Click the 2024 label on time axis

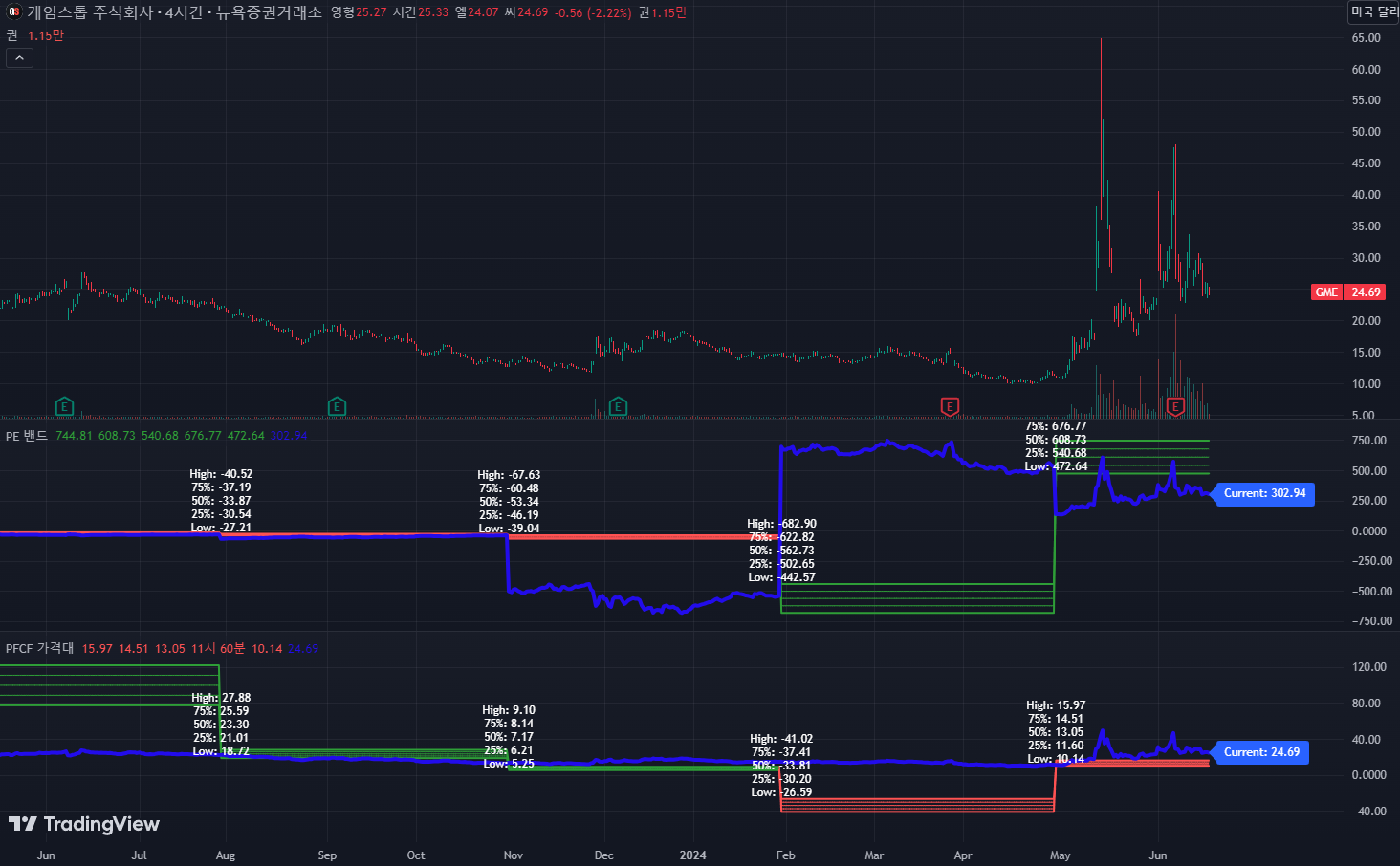(693, 855)
